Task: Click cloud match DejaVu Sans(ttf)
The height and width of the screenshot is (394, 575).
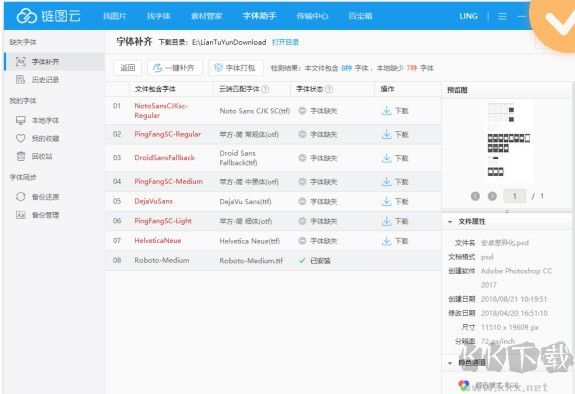Action: (x=245, y=201)
